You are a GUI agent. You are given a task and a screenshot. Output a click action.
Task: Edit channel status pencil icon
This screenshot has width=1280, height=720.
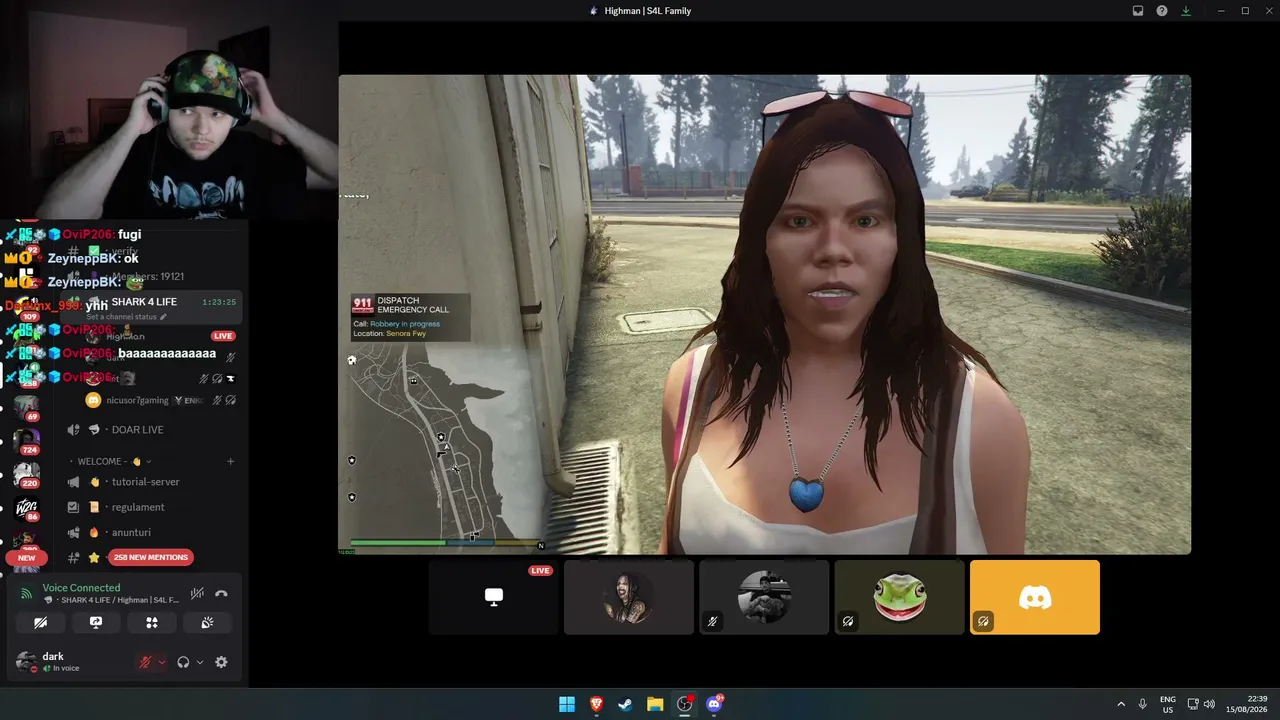click(x=163, y=317)
